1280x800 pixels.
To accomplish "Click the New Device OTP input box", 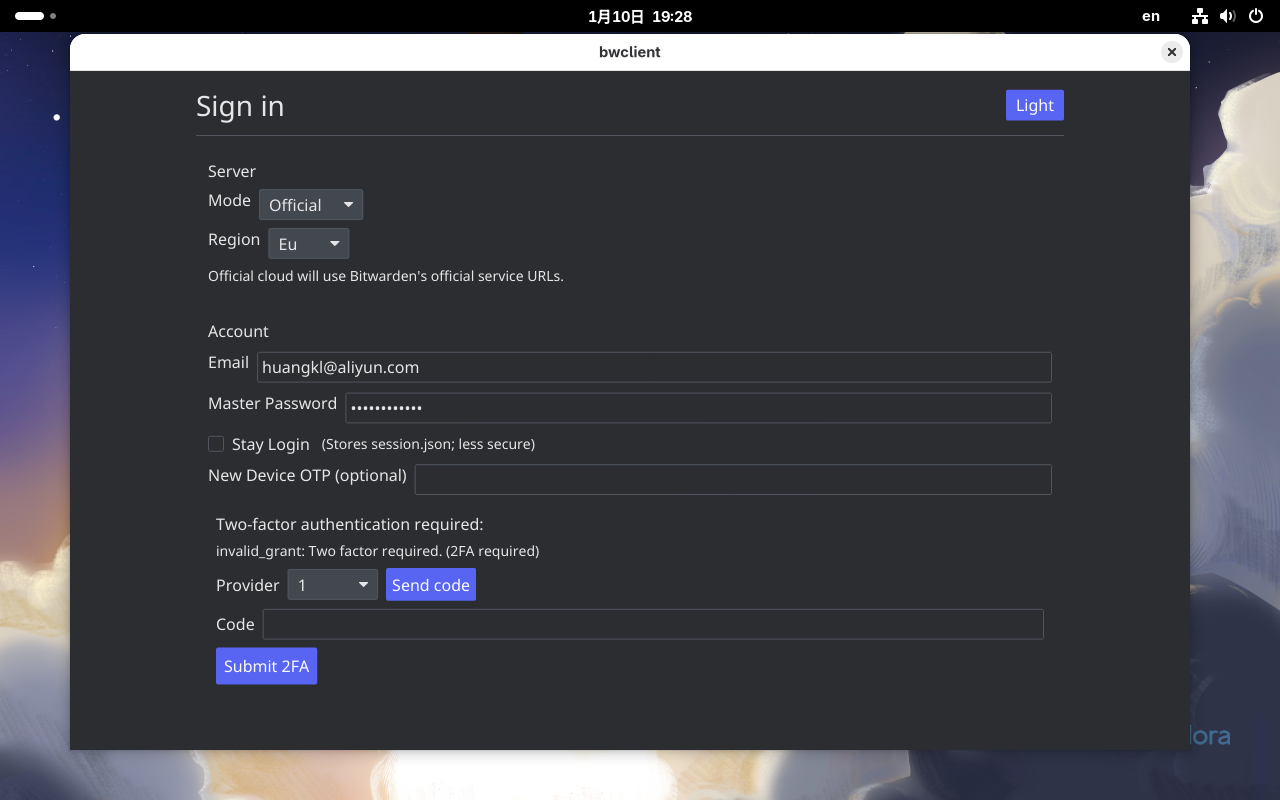I will [x=733, y=479].
